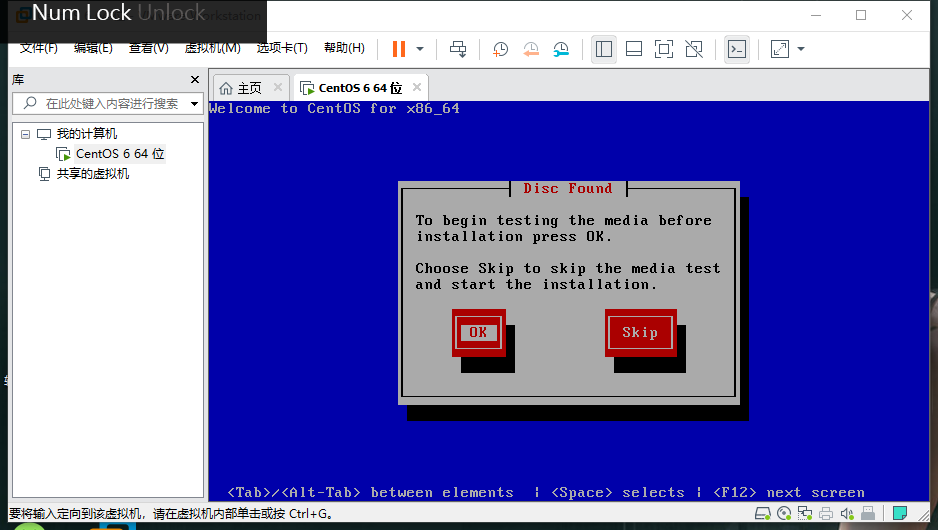Viewport: 938px width, 530px height.
Task: Open the 帮助(H) menu
Action: point(344,48)
